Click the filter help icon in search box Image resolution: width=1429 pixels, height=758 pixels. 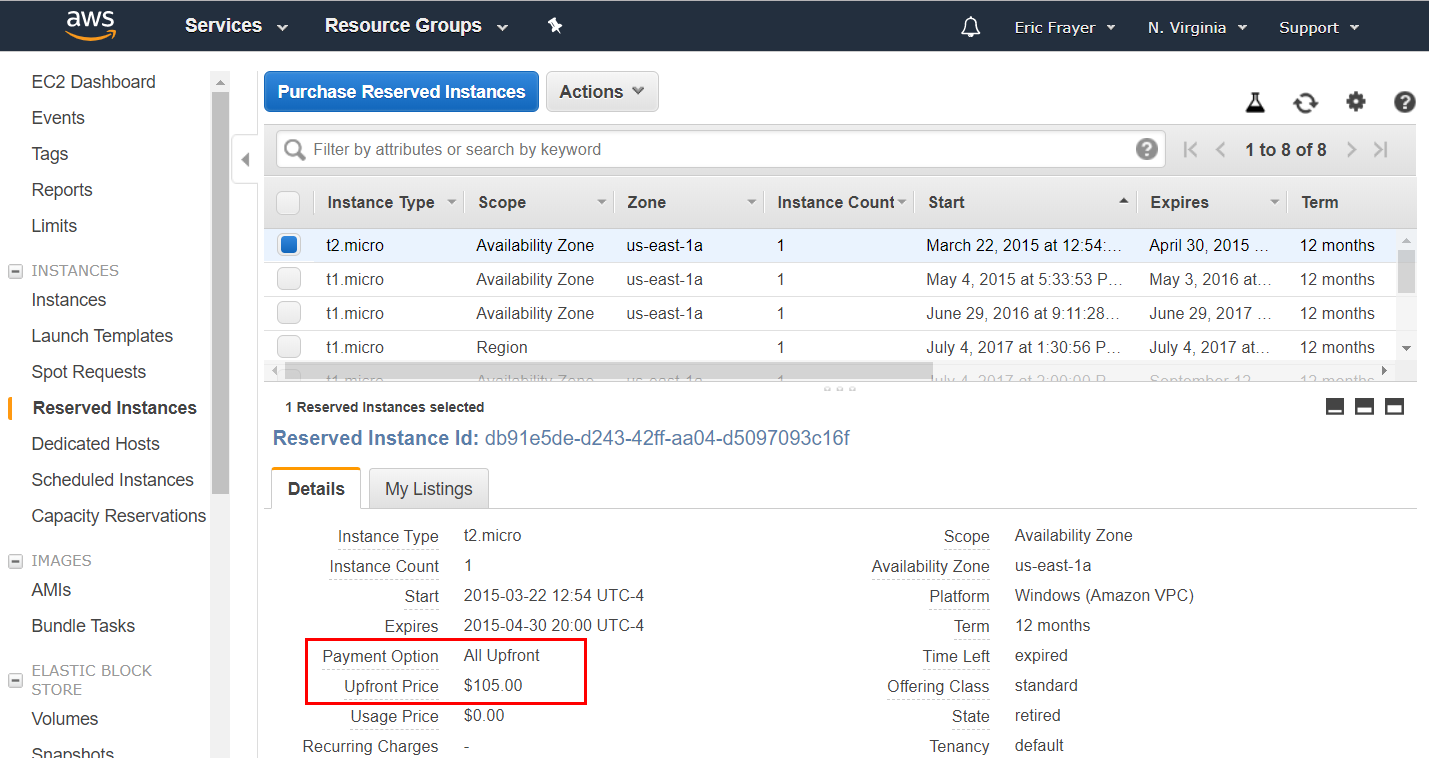(1147, 149)
